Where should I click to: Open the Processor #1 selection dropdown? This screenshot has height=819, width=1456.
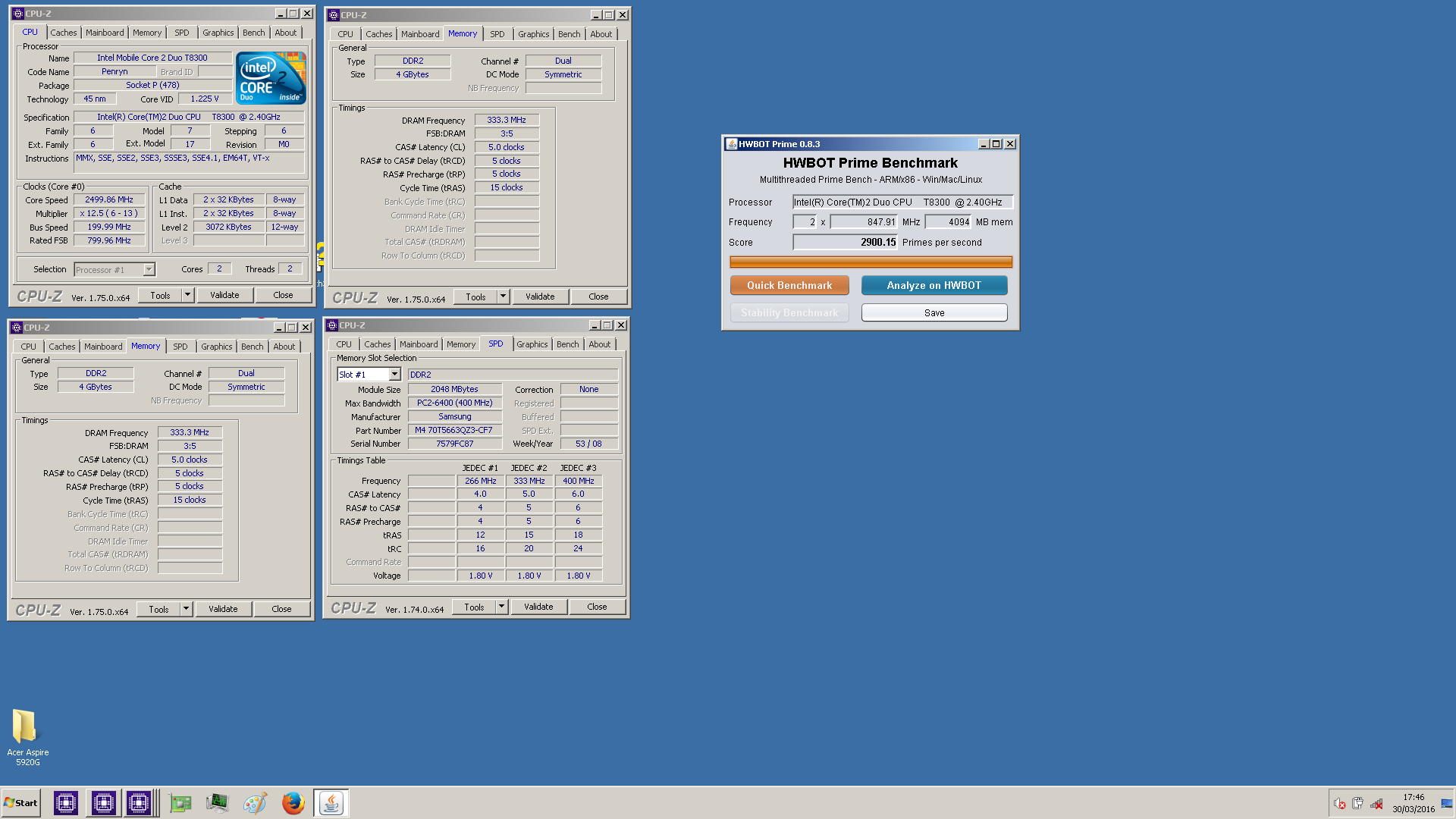[149, 270]
